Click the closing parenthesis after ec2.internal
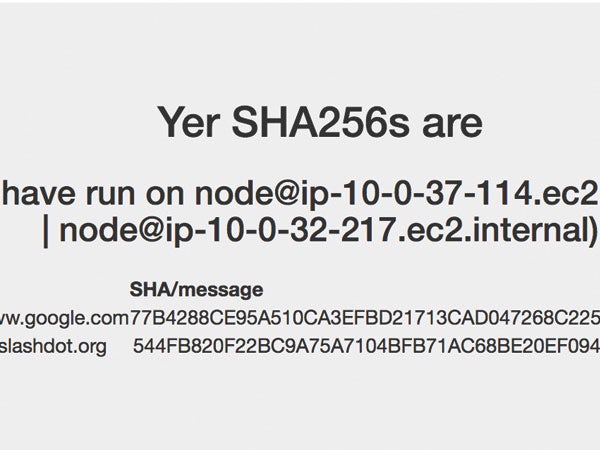The width and height of the screenshot is (600, 450). [x=594, y=232]
